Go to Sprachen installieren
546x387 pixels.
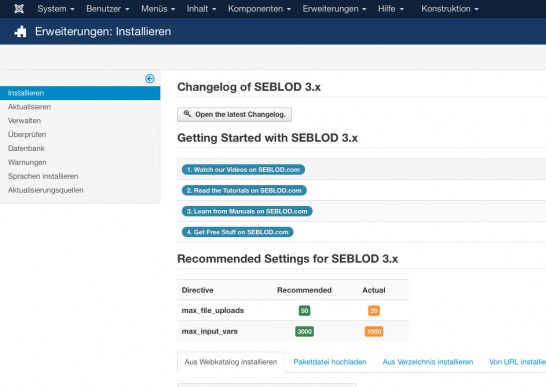(43, 176)
